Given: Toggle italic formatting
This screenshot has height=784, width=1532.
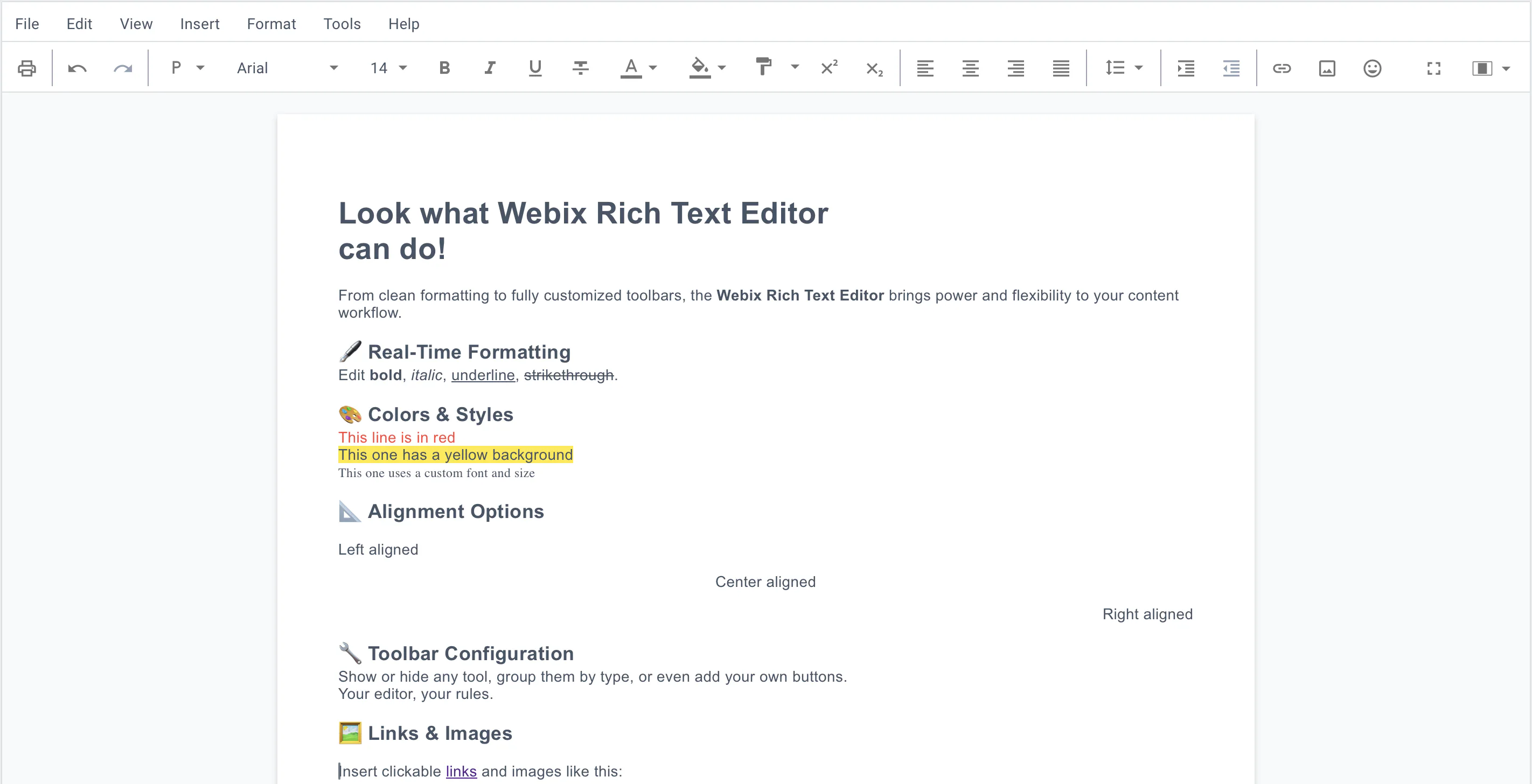Looking at the screenshot, I should (490, 68).
